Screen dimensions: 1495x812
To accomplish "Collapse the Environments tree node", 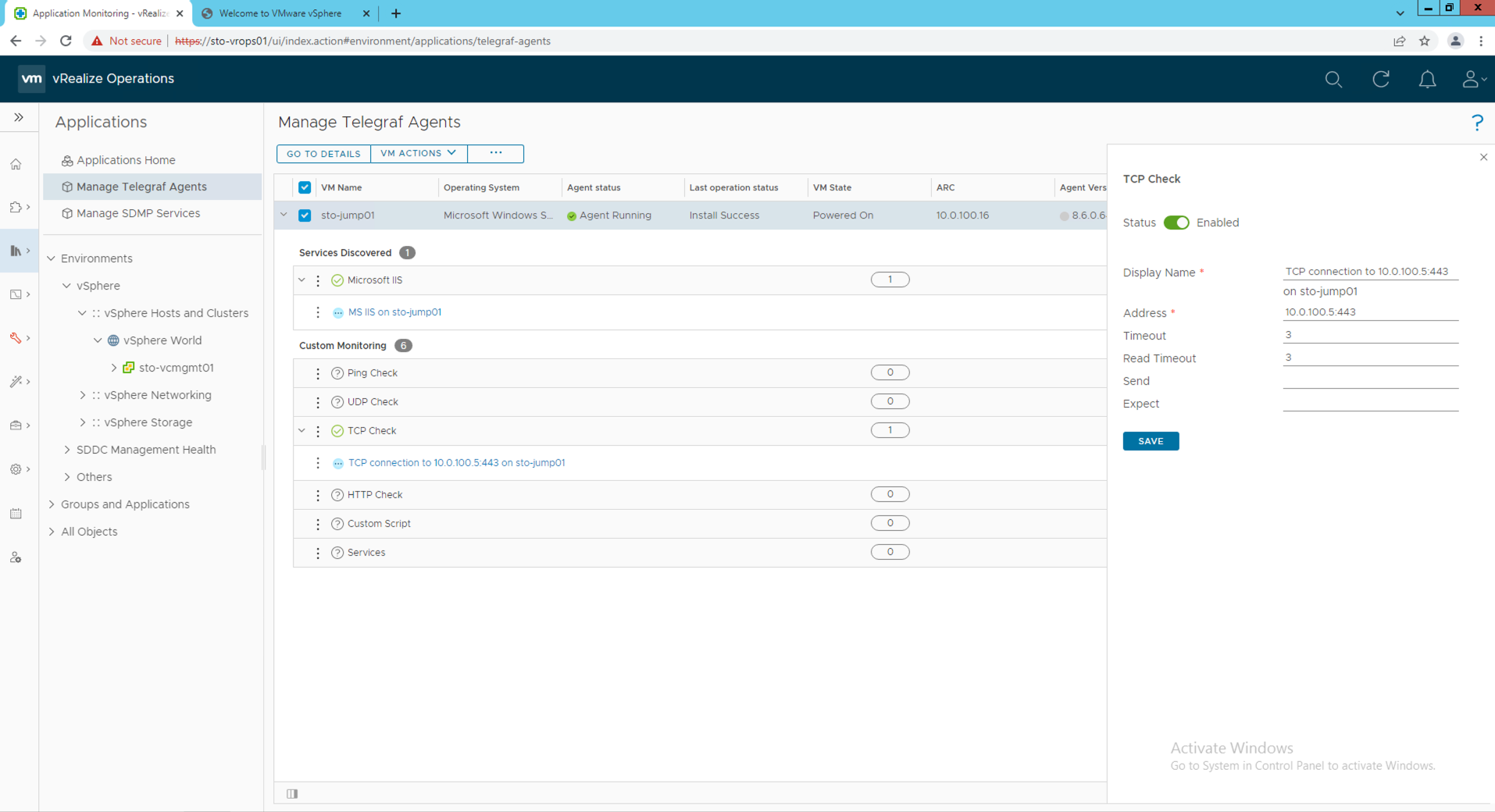I will tap(52, 258).
